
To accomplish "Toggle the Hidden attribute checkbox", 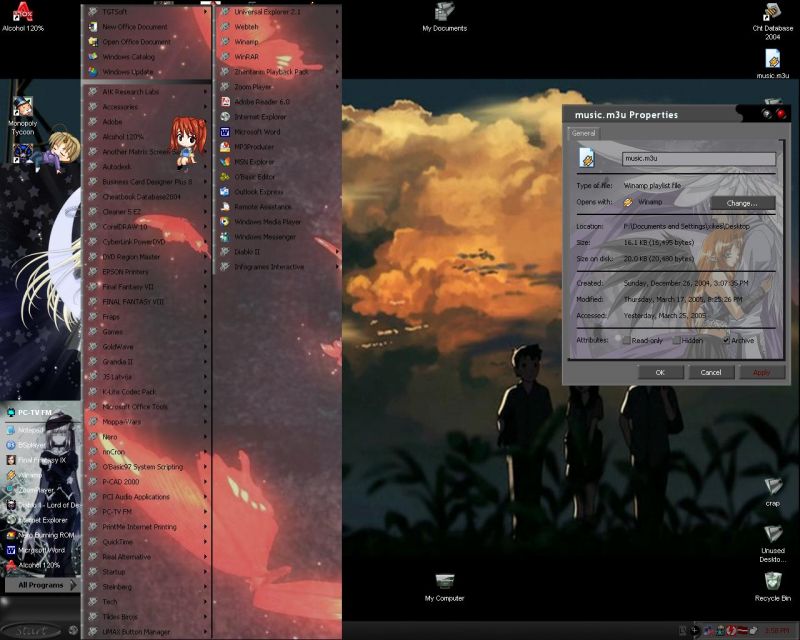I will (677, 340).
